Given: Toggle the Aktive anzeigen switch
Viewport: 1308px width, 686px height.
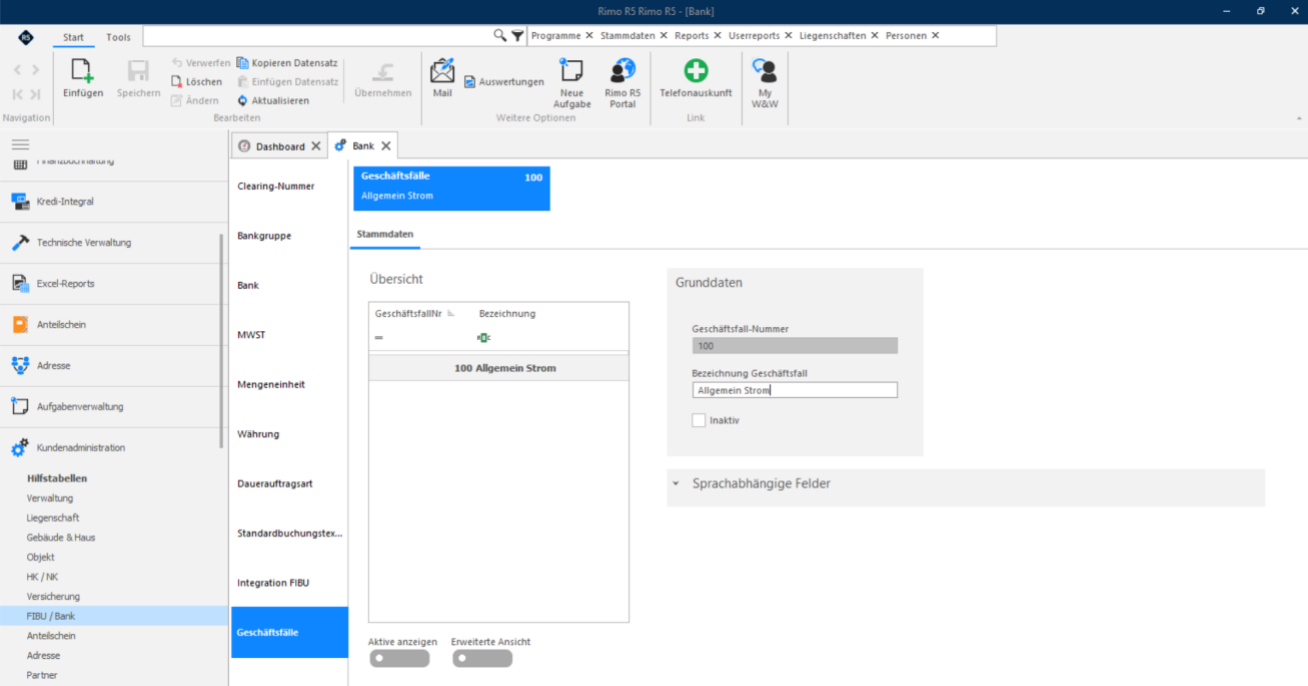Looking at the screenshot, I should pos(399,658).
